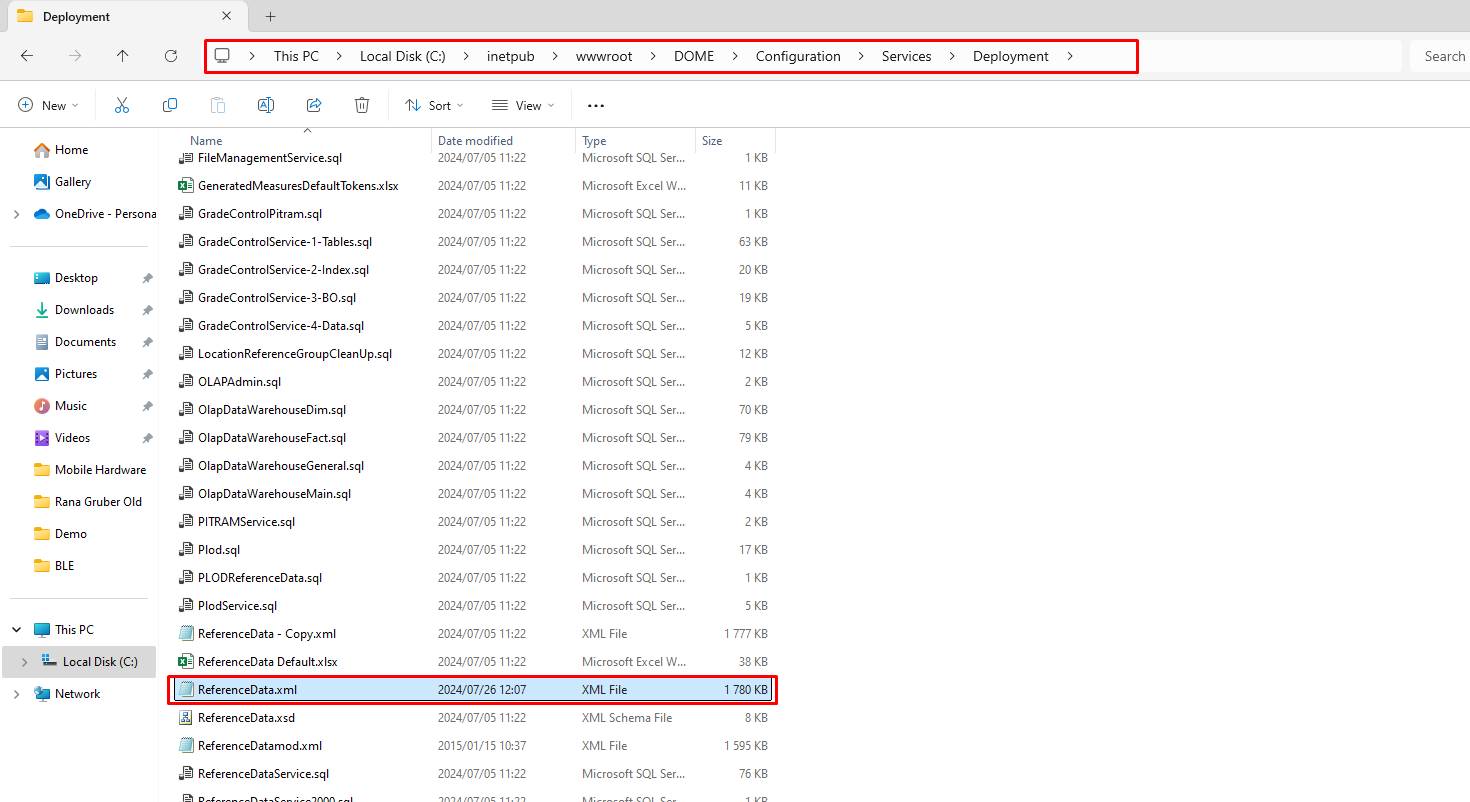Sort files by Date modified column
The height and width of the screenshot is (802, 1470).
[476, 141]
